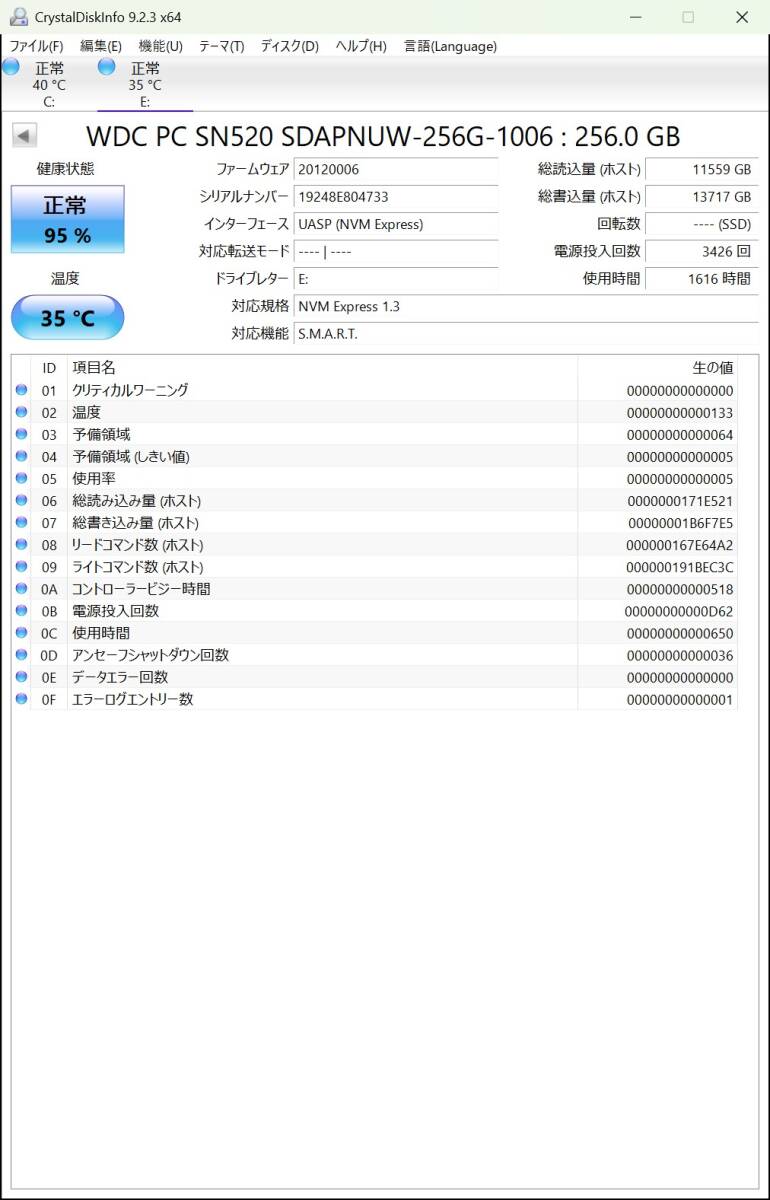Click the 生の値 column header
Screen dimensions: 770x1200
tap(658, 367)
